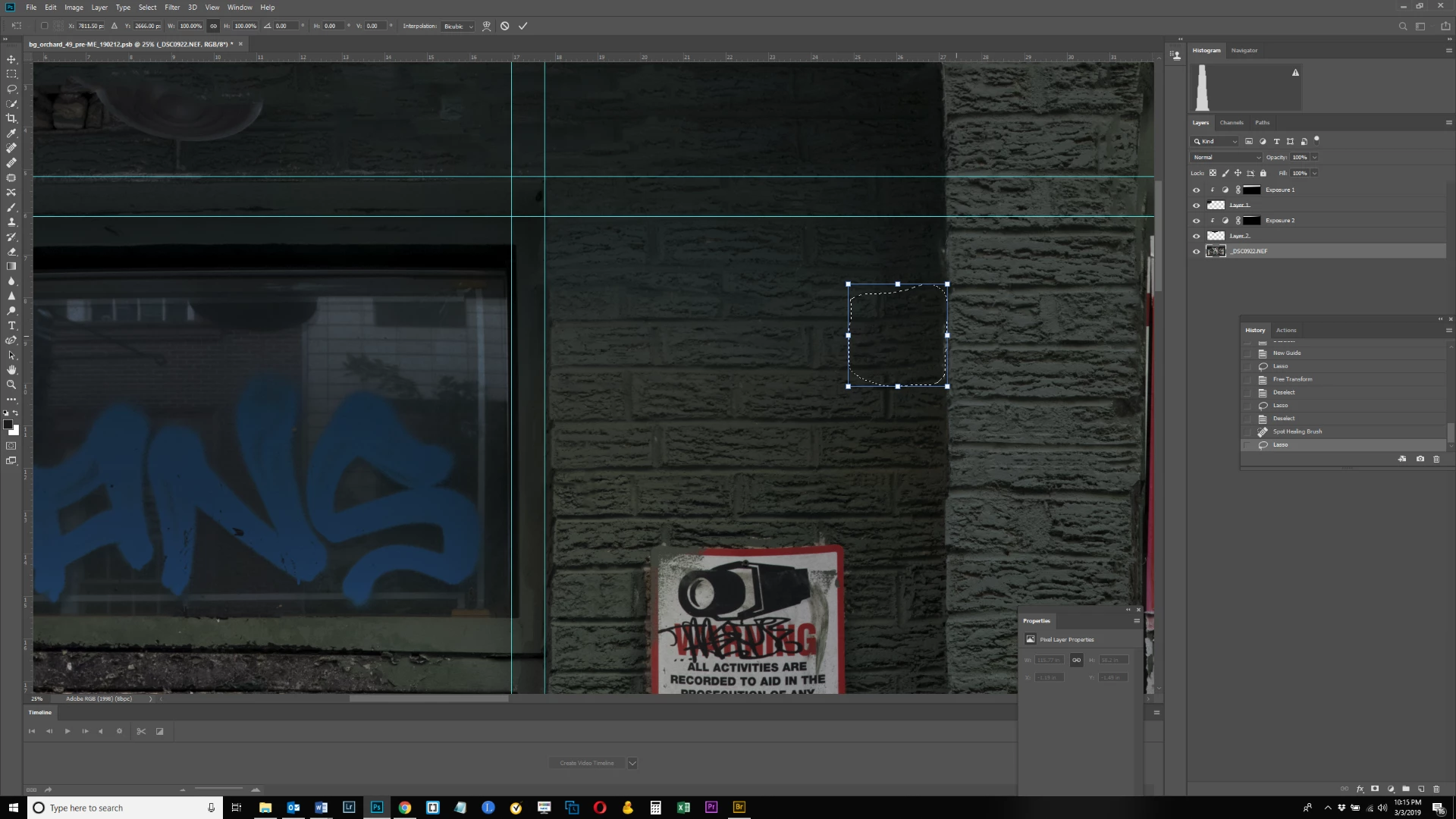Select the Spot Healing Brush history state

[1297, 431]
